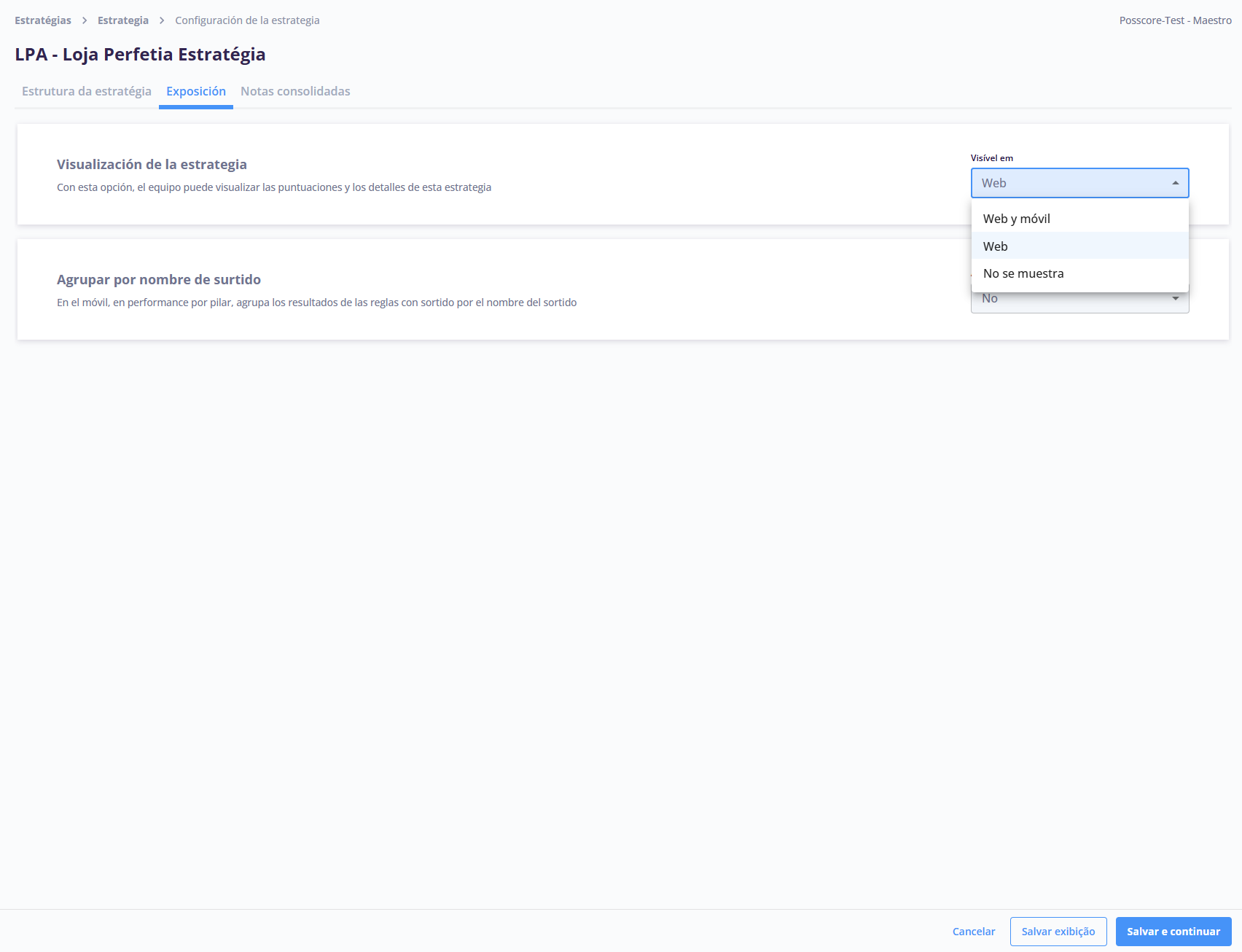Select the Exposición tab
Image resolution: width=1242 pixels, height=952 pixels.
pos(196,91)
